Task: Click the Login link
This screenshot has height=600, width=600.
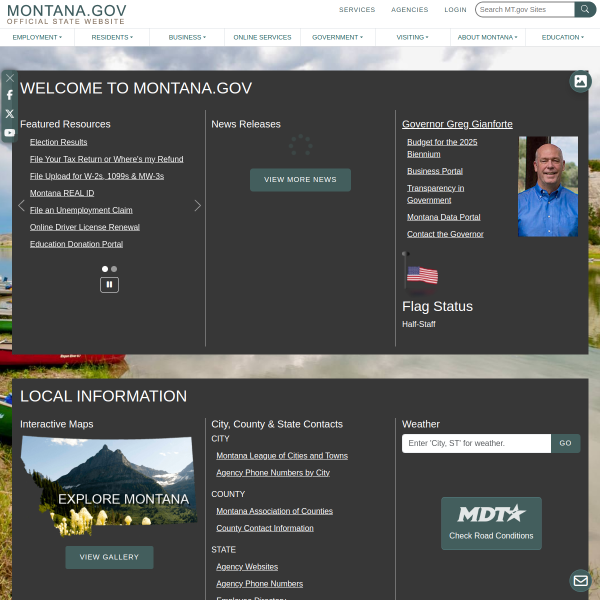Action: [455, 10]
